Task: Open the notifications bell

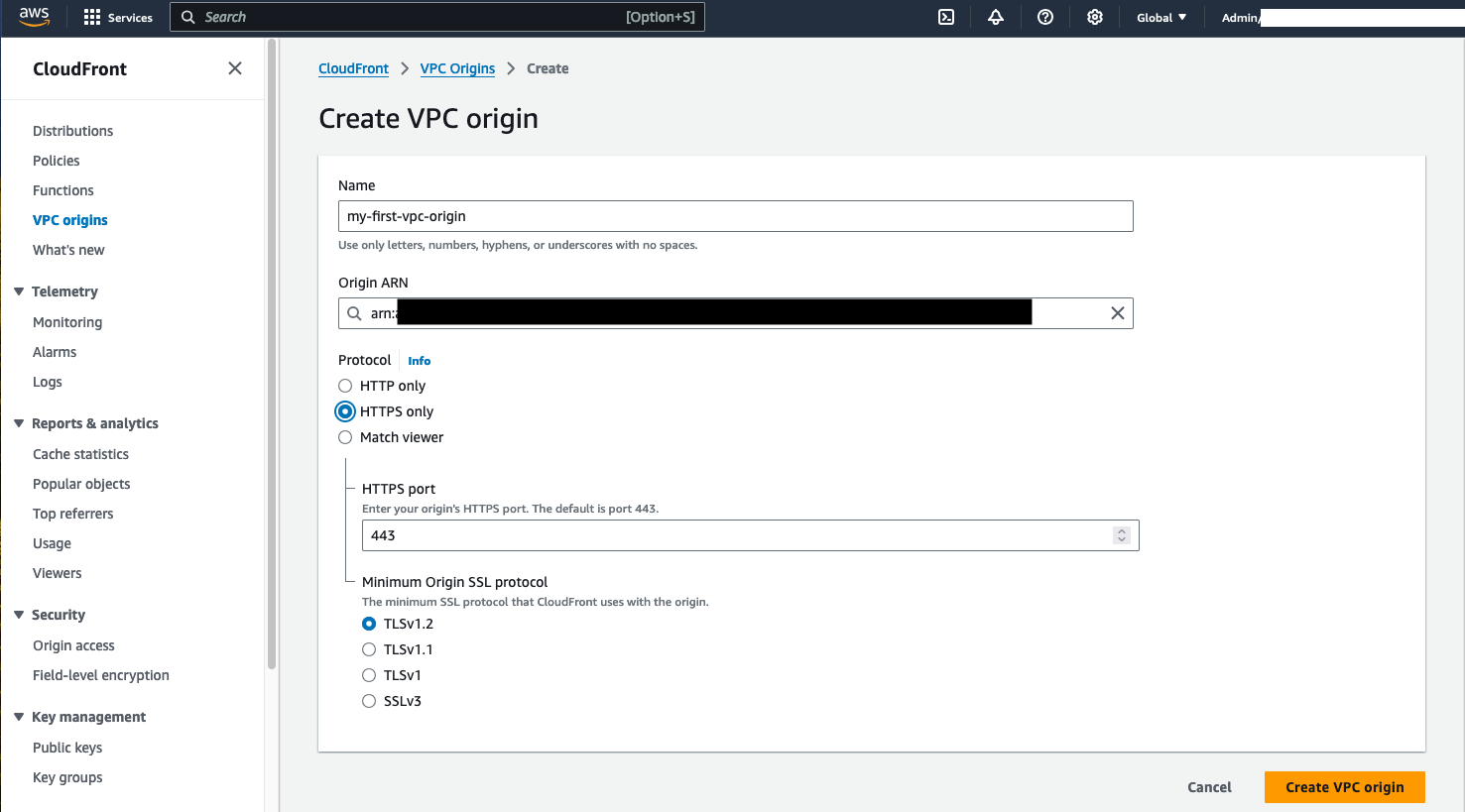Action: pyautogui.click(x=995, y=17)
